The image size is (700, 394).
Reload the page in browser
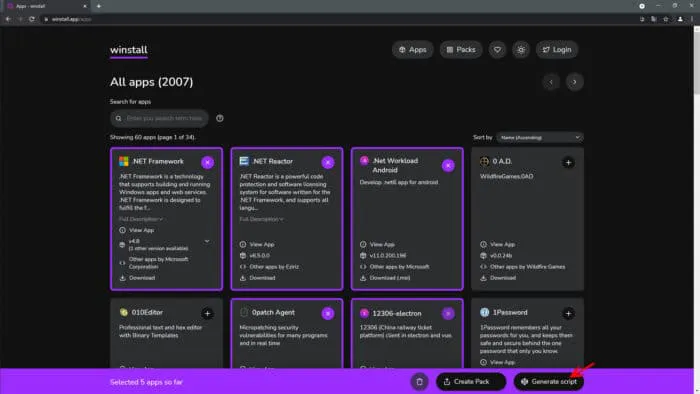click(32, 19)
